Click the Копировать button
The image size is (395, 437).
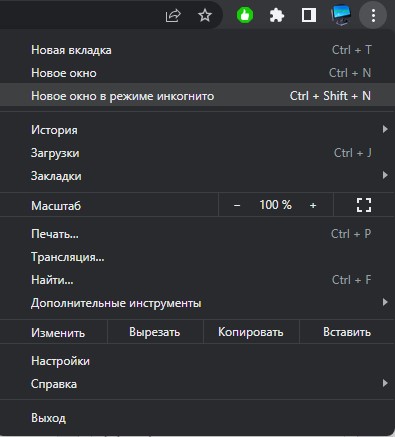point(251,332)
